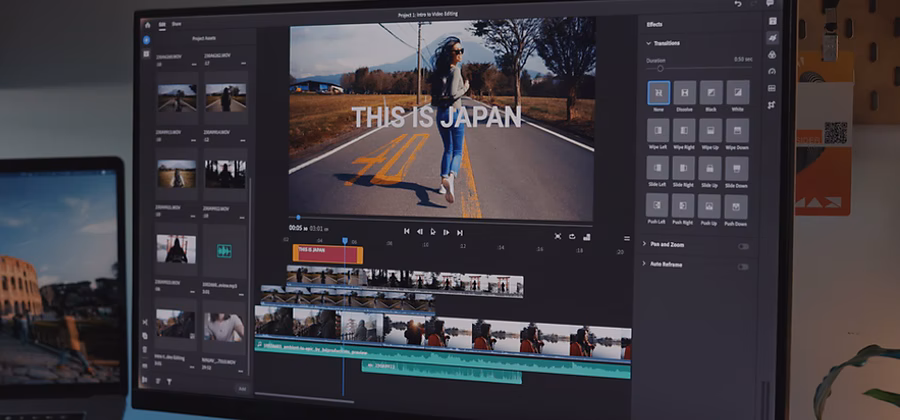Viewport: 900px width, 420px height.
Task: Select the None transition
Action: click(x=658, y=92)
